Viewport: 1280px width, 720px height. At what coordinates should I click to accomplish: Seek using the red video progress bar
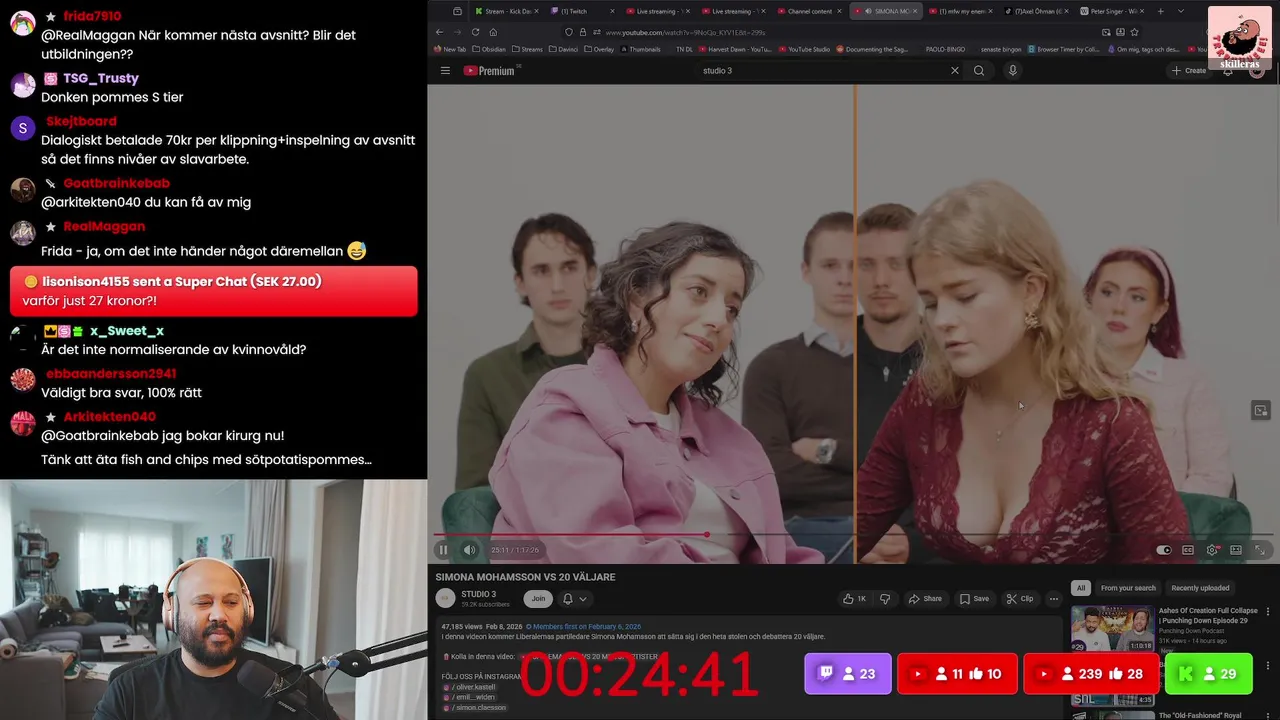pyautogui.click(x=853, y=535)
